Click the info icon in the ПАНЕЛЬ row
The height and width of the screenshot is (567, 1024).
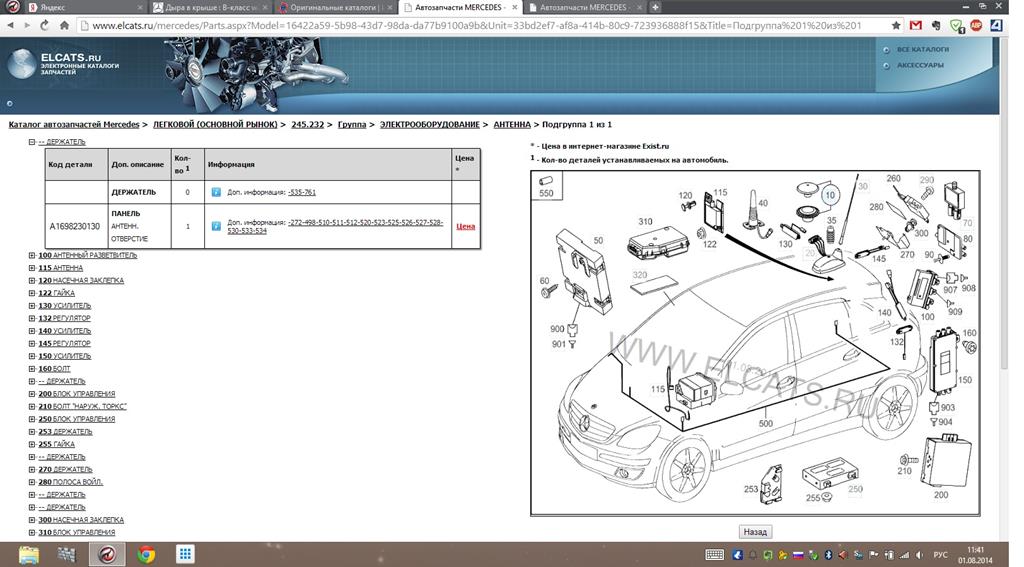[x=216, y=226]
